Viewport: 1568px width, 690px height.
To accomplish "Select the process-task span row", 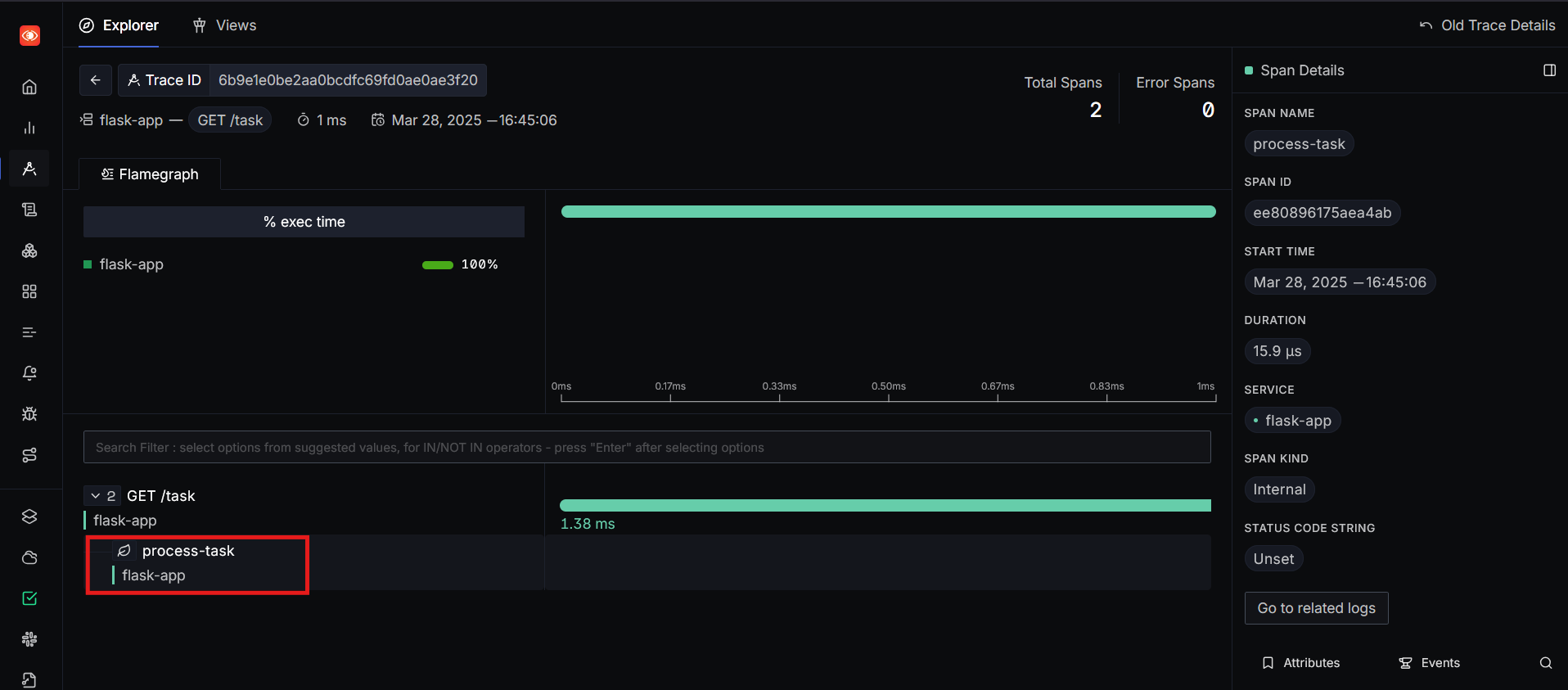I will (x=647, y=562).
